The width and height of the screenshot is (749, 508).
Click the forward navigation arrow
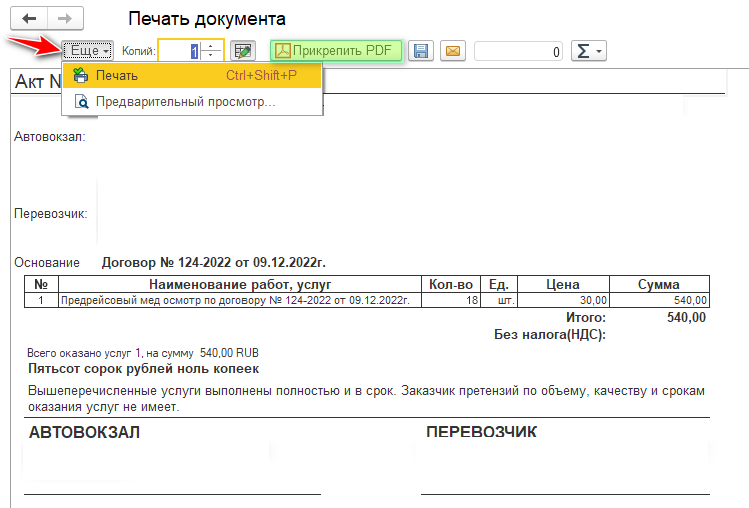click(x=65, y=19)
